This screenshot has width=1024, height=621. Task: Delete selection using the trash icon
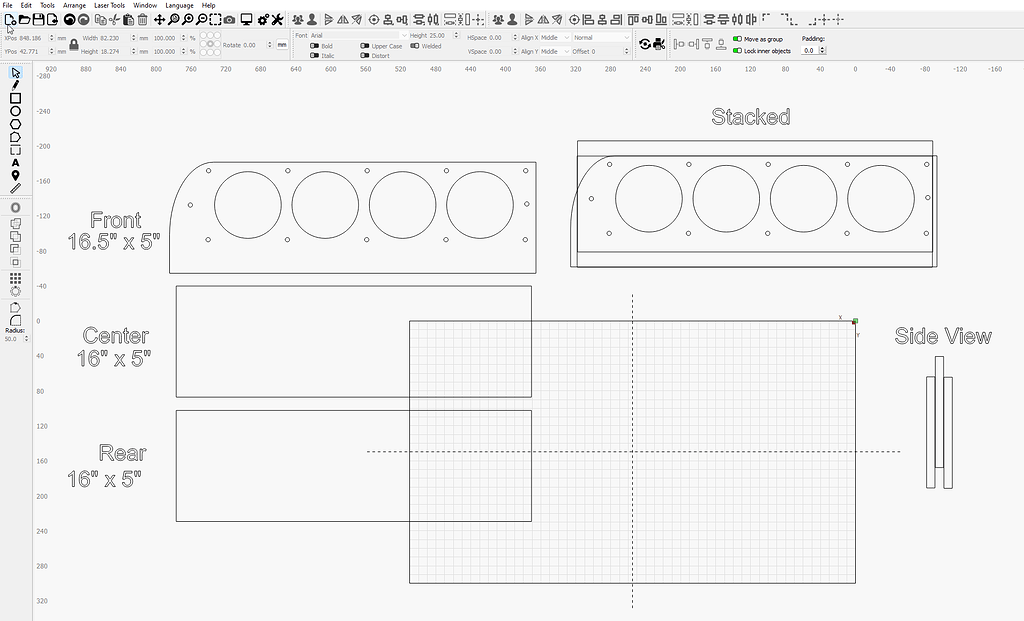143,18
